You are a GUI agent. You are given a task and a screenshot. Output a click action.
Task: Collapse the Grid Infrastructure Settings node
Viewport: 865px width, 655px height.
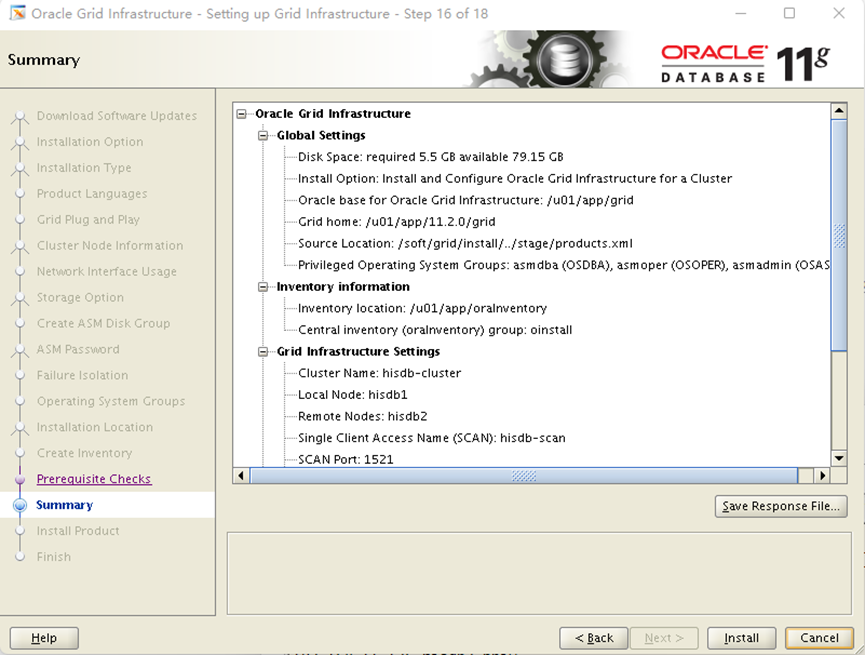click(263, 352)
